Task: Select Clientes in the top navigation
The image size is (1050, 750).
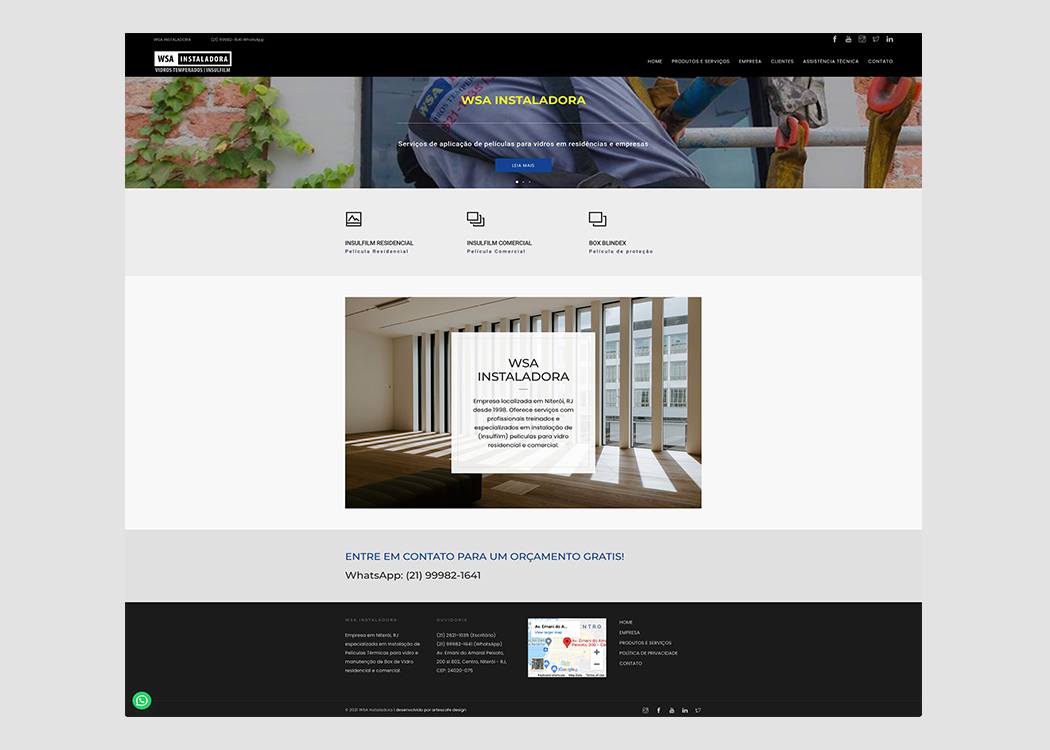Action: click(x=782, y=62)
